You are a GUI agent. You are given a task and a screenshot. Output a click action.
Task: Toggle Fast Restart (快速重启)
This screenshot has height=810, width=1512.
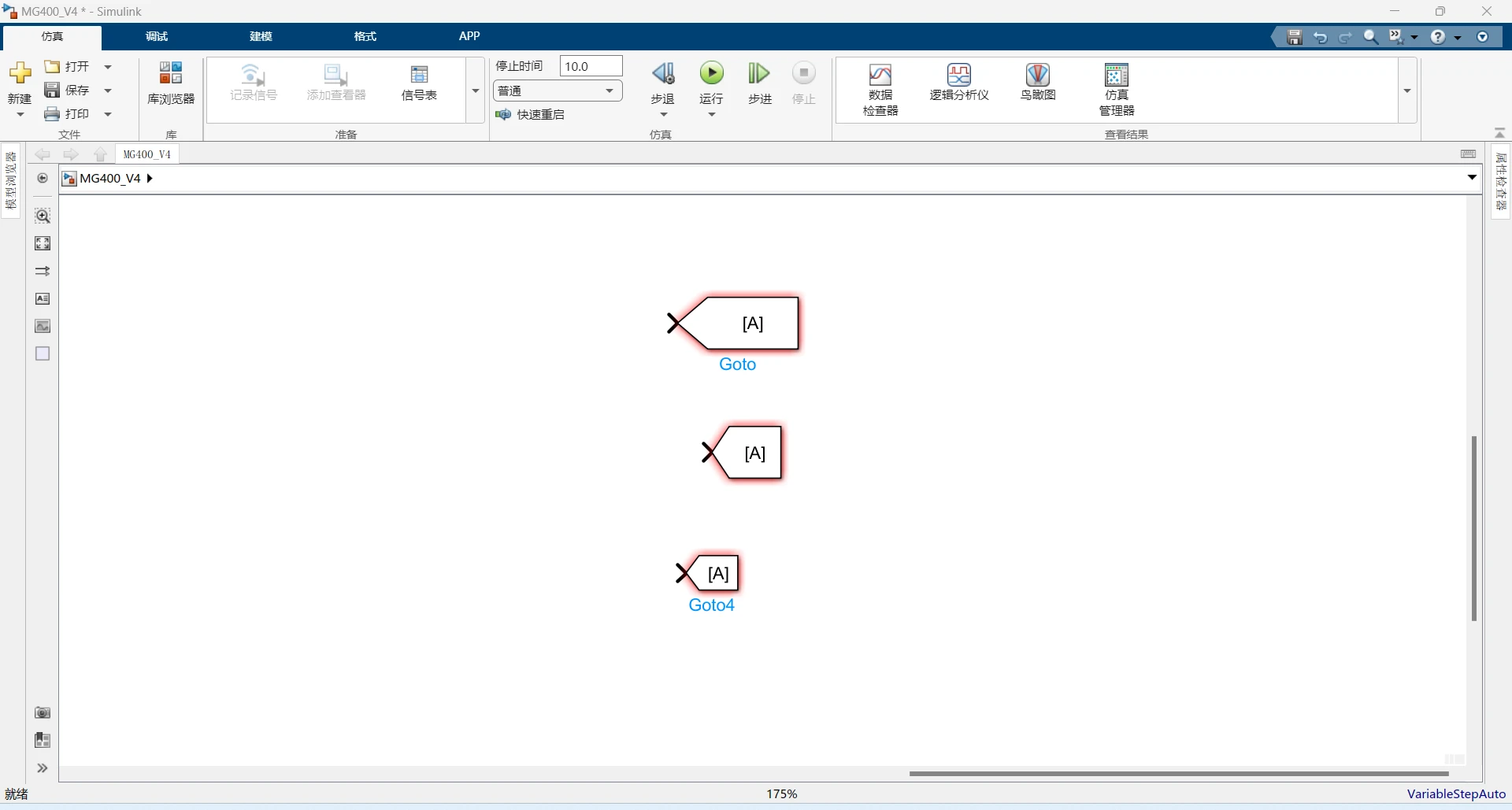click(530, 115)
